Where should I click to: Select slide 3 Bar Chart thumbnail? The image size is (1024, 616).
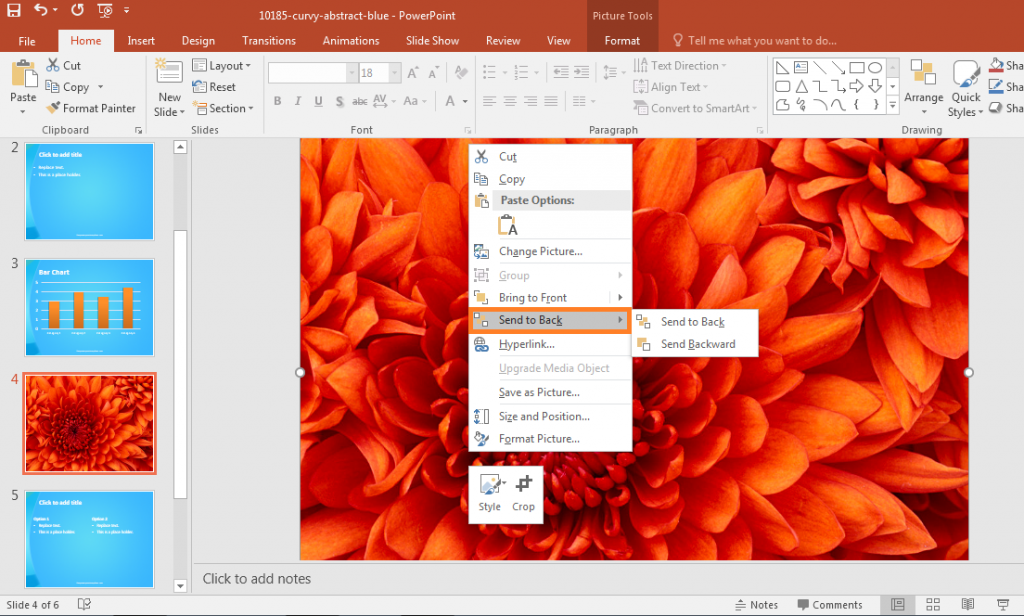click(89, 308)
